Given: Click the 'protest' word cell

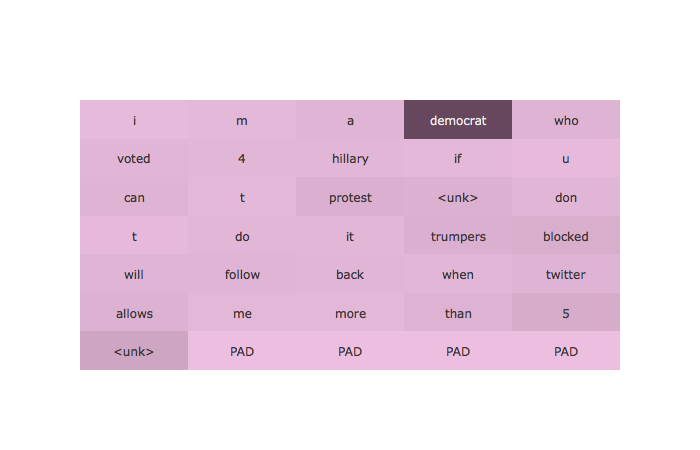Looking at the screenshot, I should click(350, 197).
